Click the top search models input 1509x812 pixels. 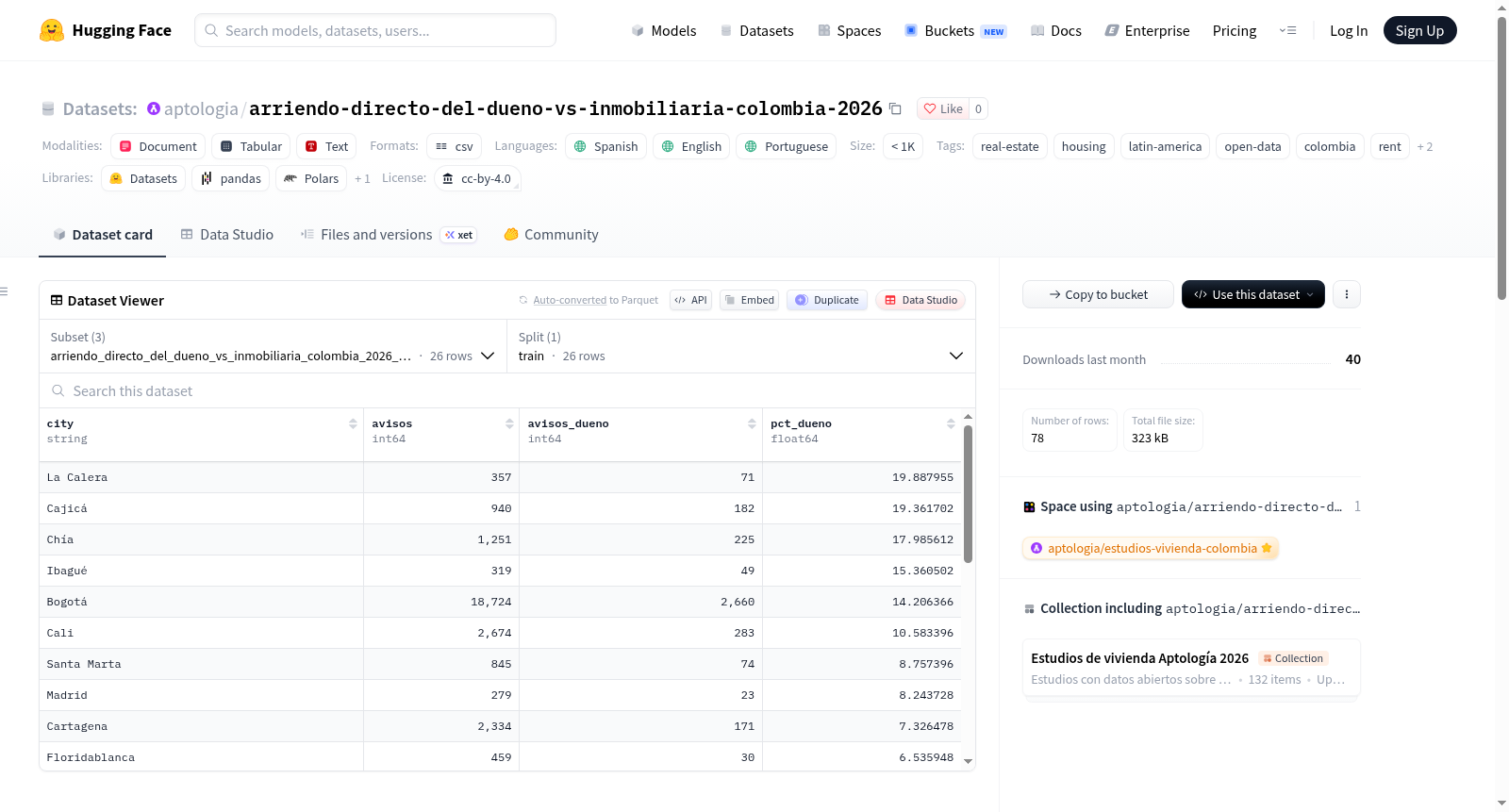pos(375,30)
